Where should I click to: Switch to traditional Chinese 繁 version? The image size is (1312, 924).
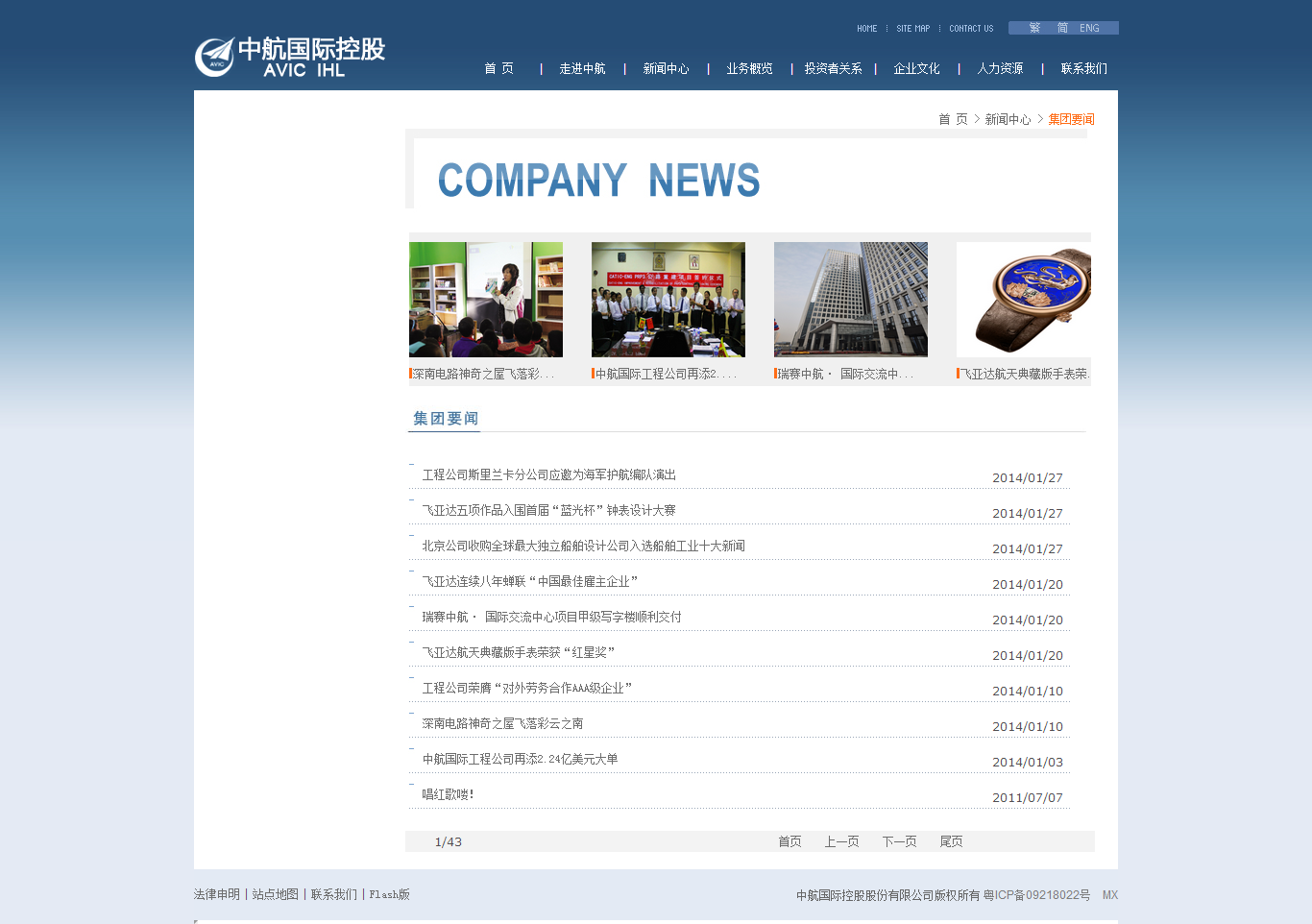click(x=1034, y=28)
